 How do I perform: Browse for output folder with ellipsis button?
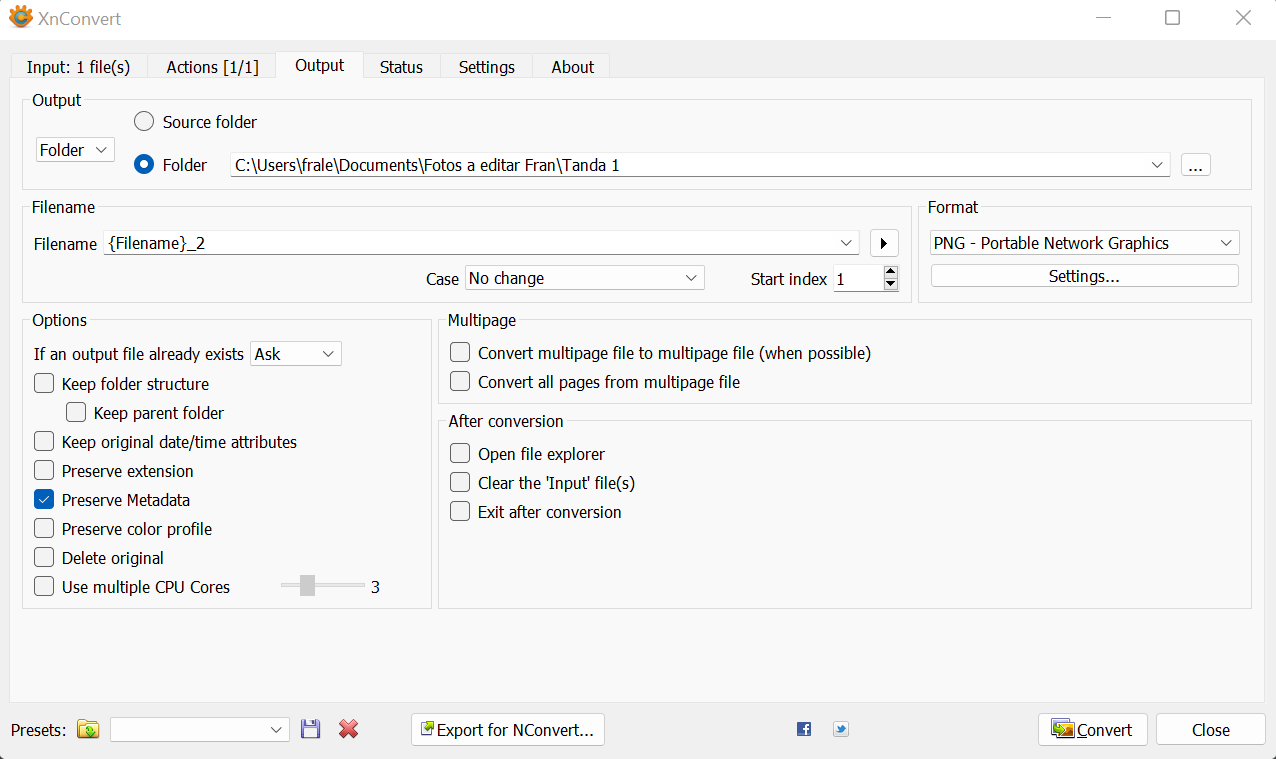coord(1195,165)
